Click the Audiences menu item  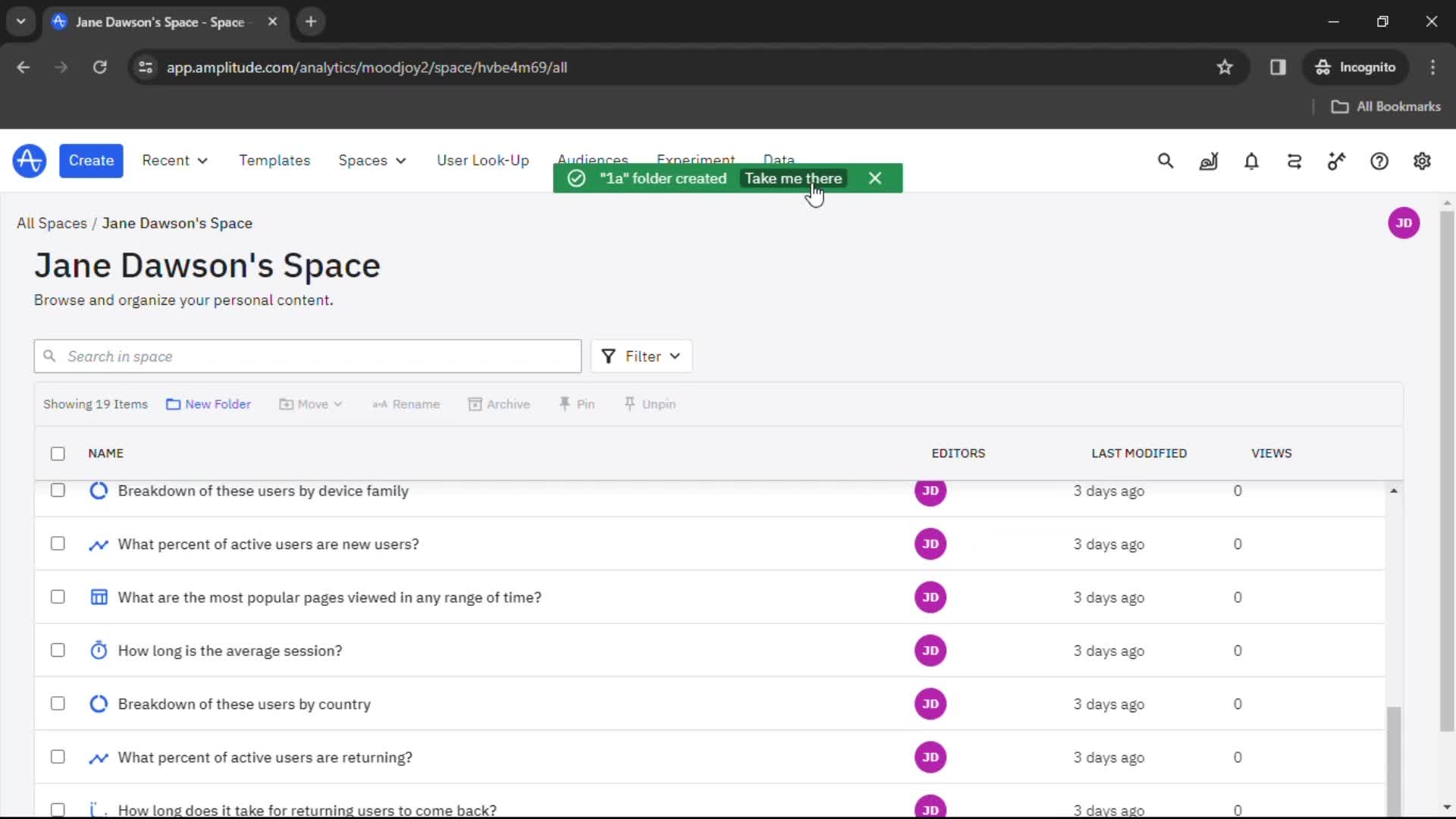(592, 160)
